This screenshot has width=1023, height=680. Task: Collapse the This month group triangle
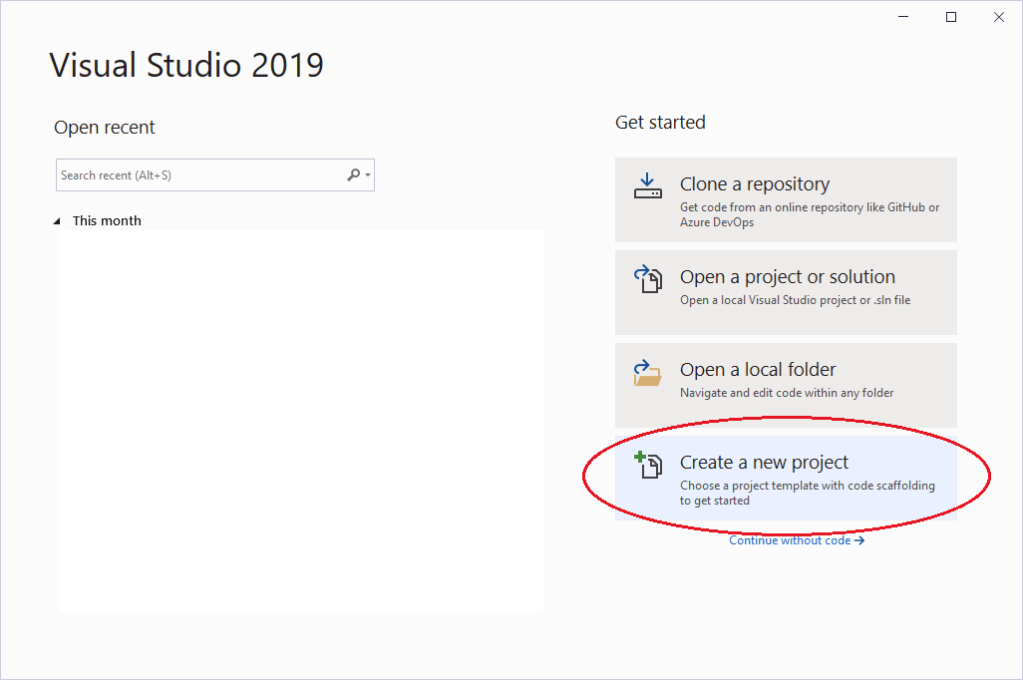57,221
